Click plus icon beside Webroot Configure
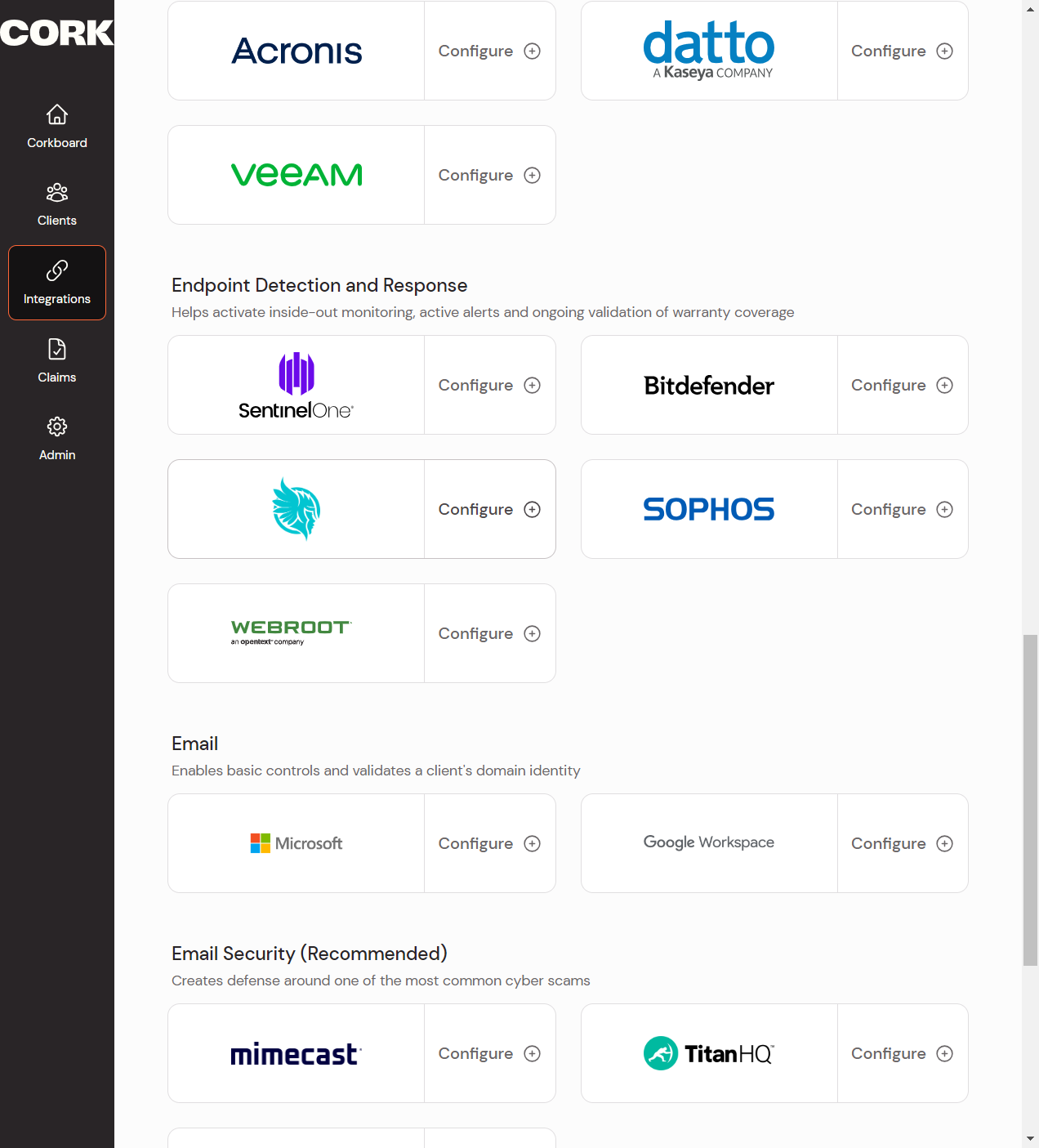This screenshot has width=1039, height=1148. (533, 633)
